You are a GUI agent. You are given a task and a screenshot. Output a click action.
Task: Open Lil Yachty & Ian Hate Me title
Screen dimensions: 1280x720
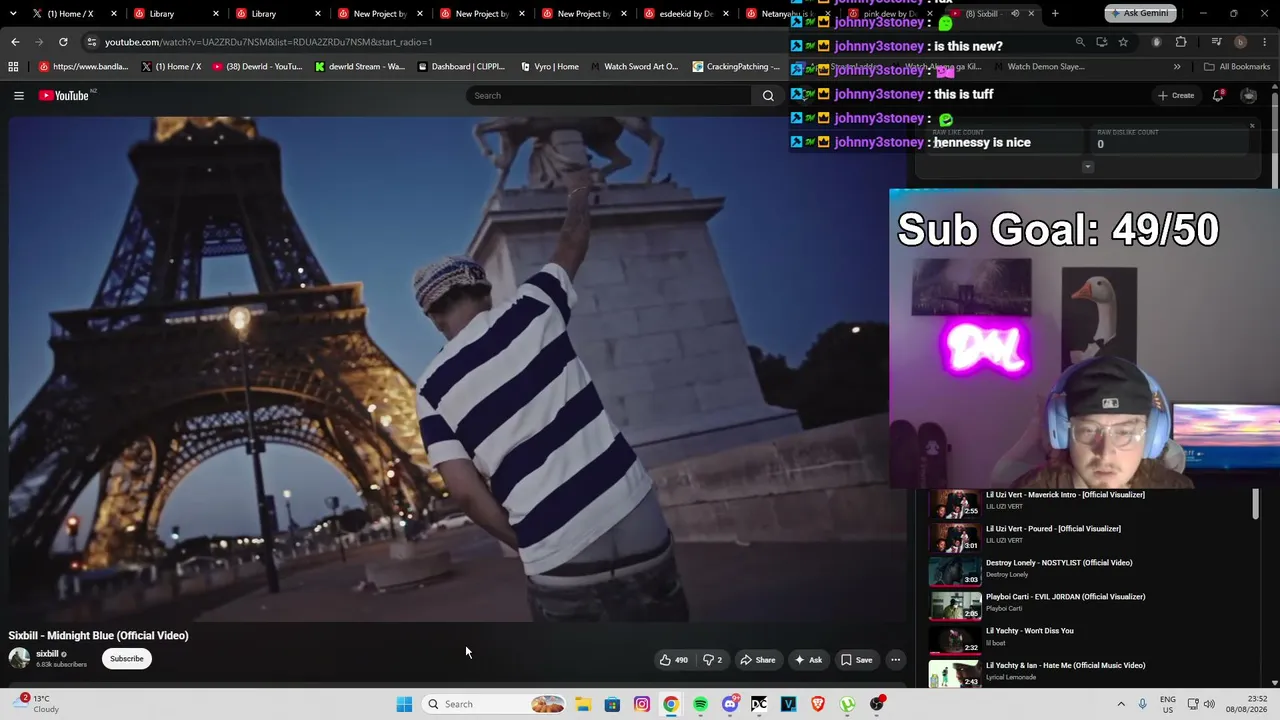point(1065,666)
